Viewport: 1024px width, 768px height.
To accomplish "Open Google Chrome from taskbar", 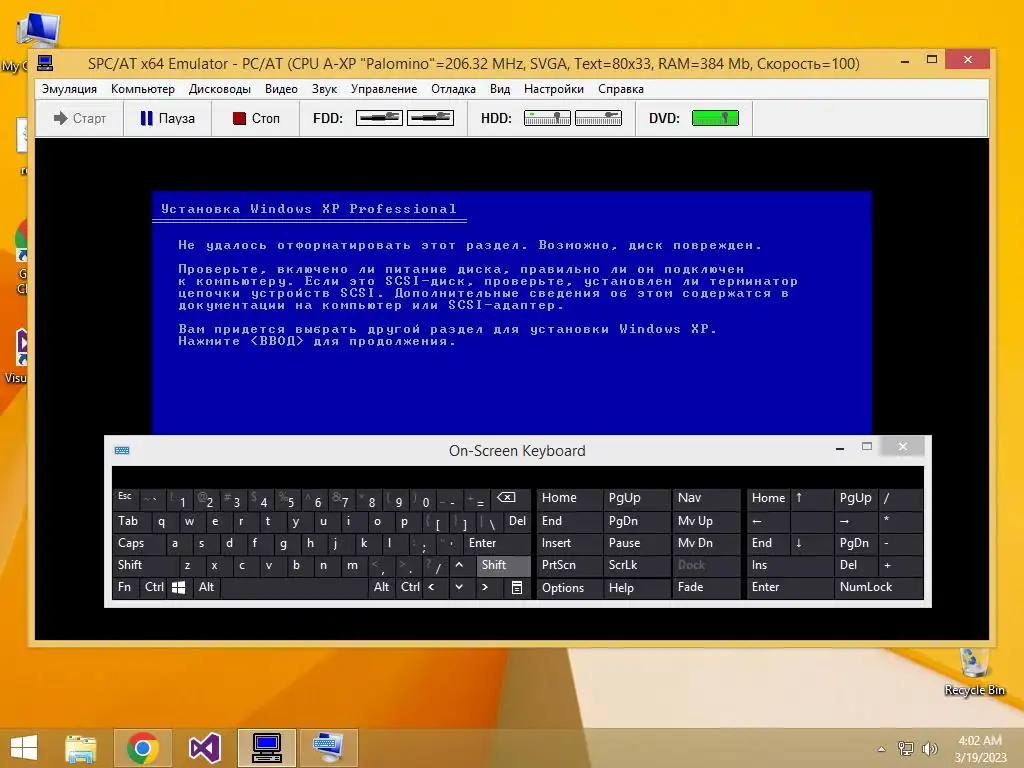I will coord(143,748).
